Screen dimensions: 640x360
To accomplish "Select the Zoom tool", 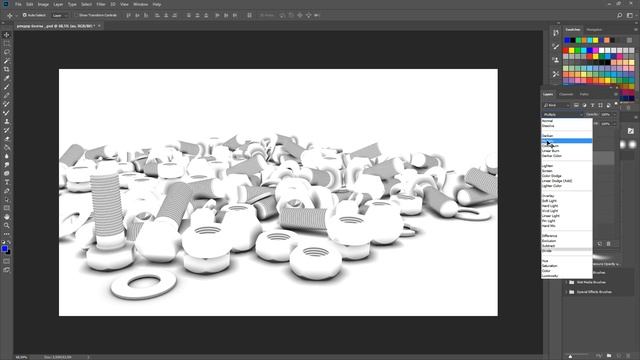I will [7, 225].
